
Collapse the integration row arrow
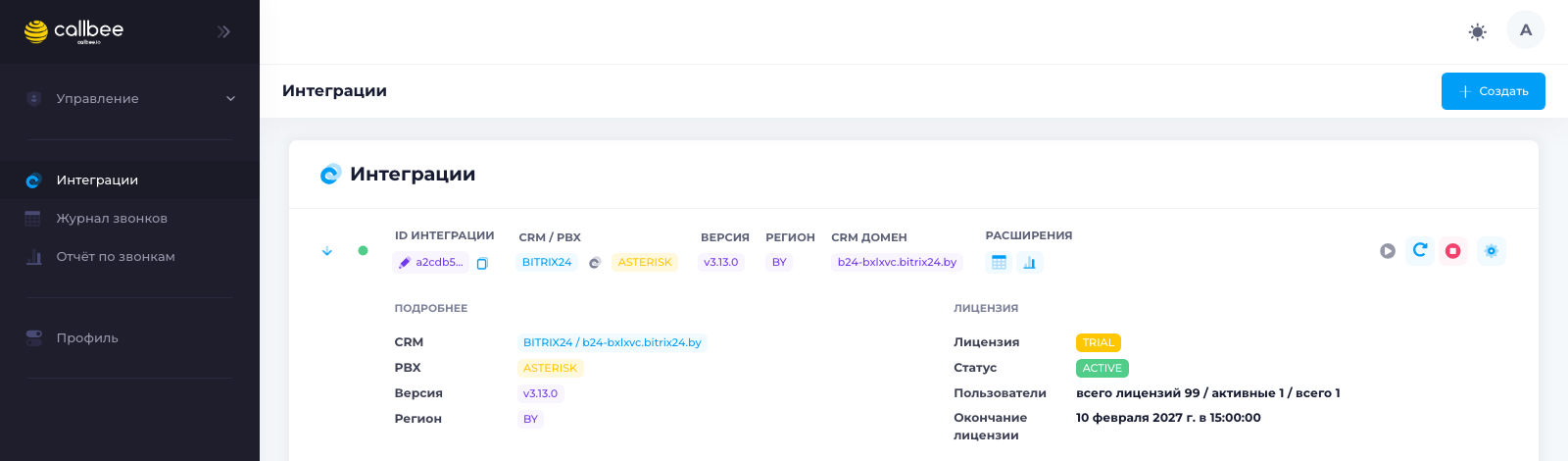327,251
